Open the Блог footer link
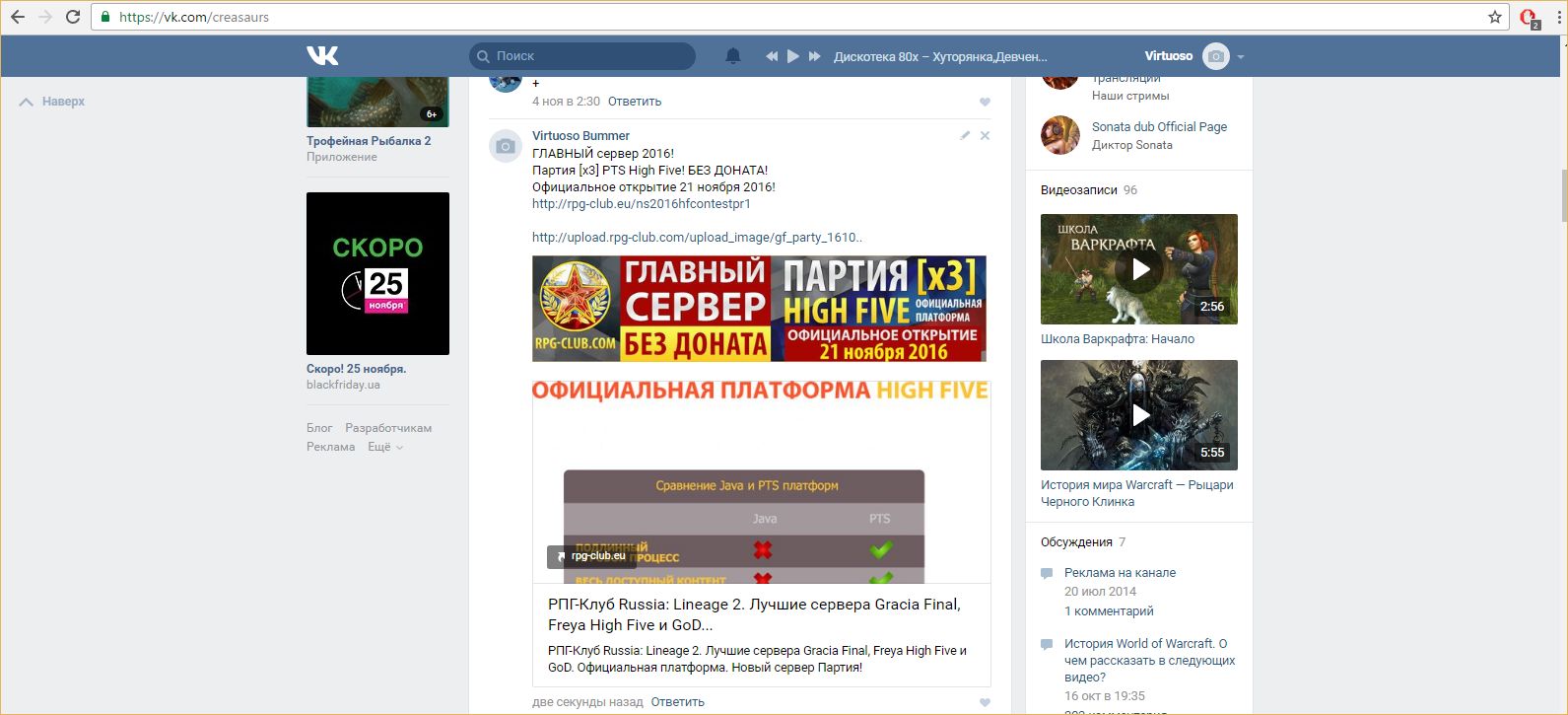This screenshot has height=715, width=1568. tap(319, 428)
